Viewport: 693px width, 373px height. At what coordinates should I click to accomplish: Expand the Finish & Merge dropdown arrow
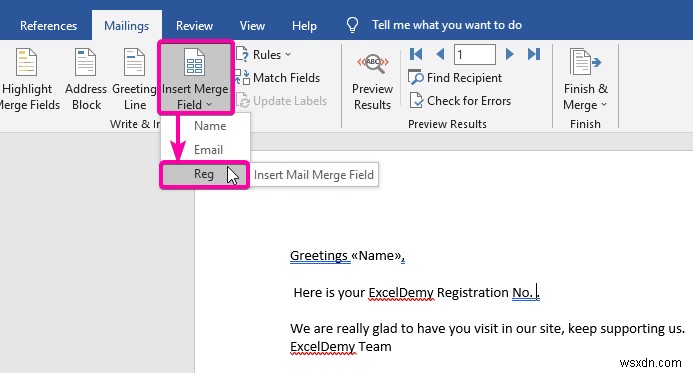pos(604,105)
